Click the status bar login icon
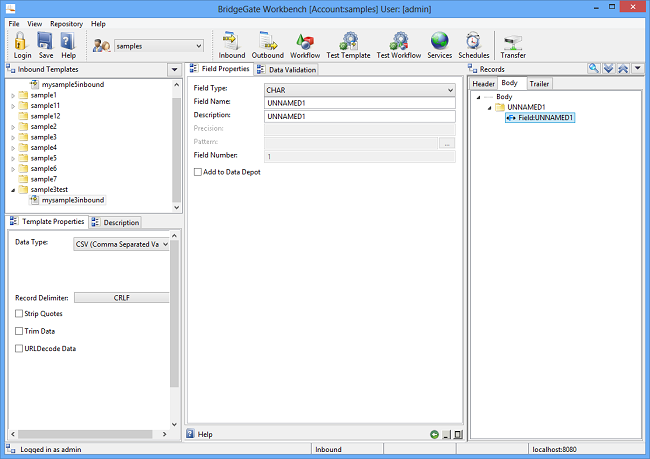The height and width of the screenshot is (459, 650). [x=11, y=449]
